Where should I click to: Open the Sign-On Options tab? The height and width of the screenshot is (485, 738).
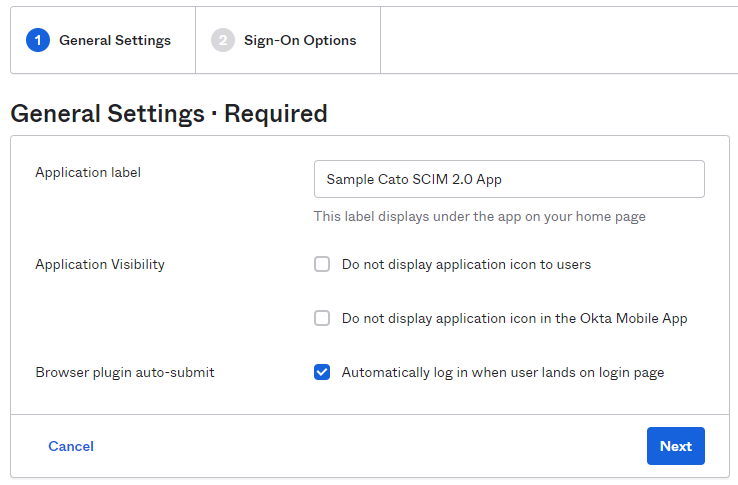pyautogui.click(x=300, y=41)
